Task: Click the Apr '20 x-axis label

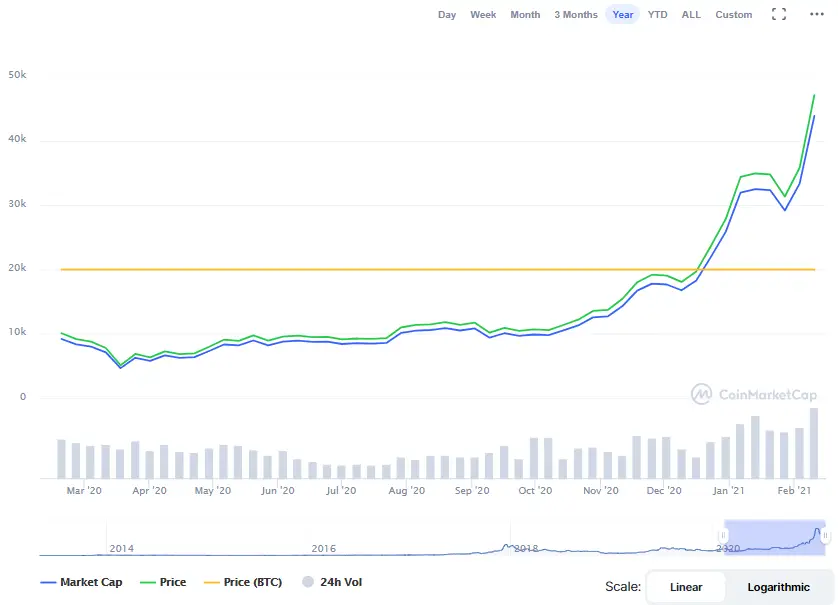Action: pyautogui.click(x=149, y=490)
